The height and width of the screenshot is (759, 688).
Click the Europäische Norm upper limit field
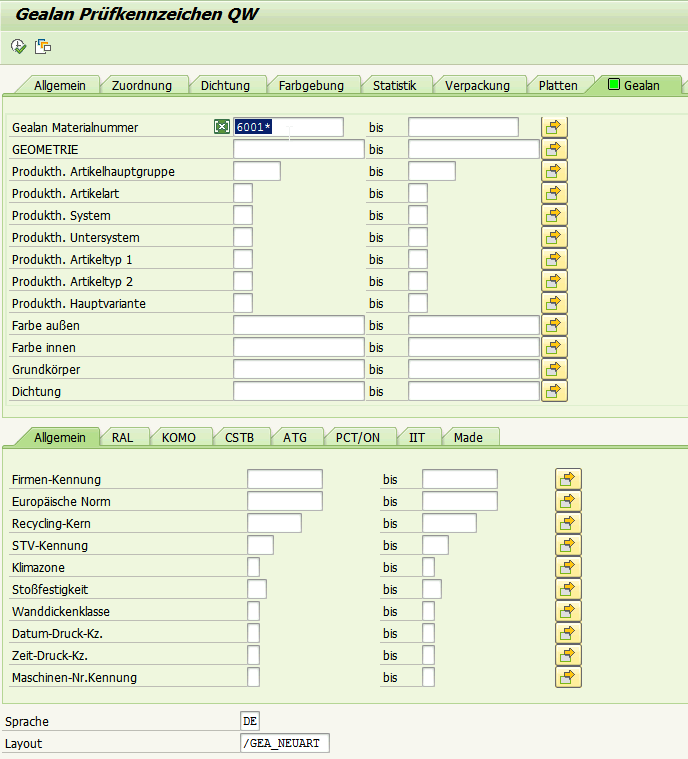[x=459, y=501]
